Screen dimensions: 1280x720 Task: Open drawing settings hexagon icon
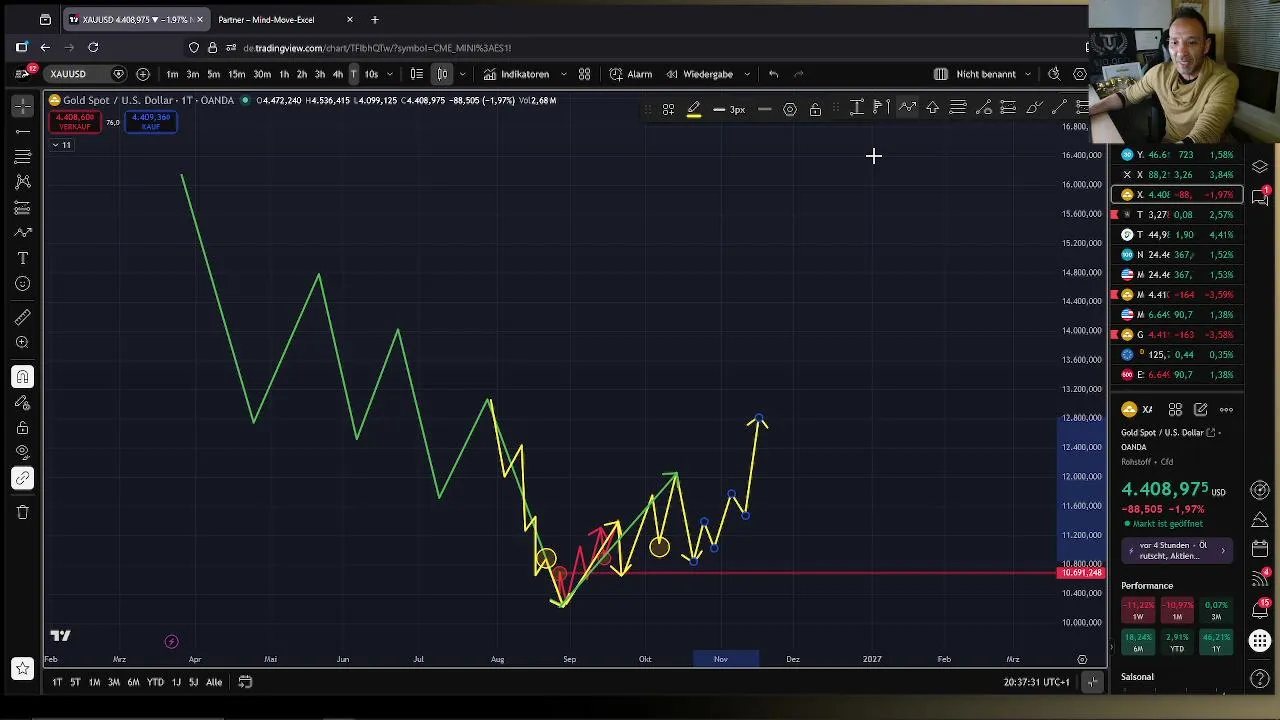(x=790, y=109)
